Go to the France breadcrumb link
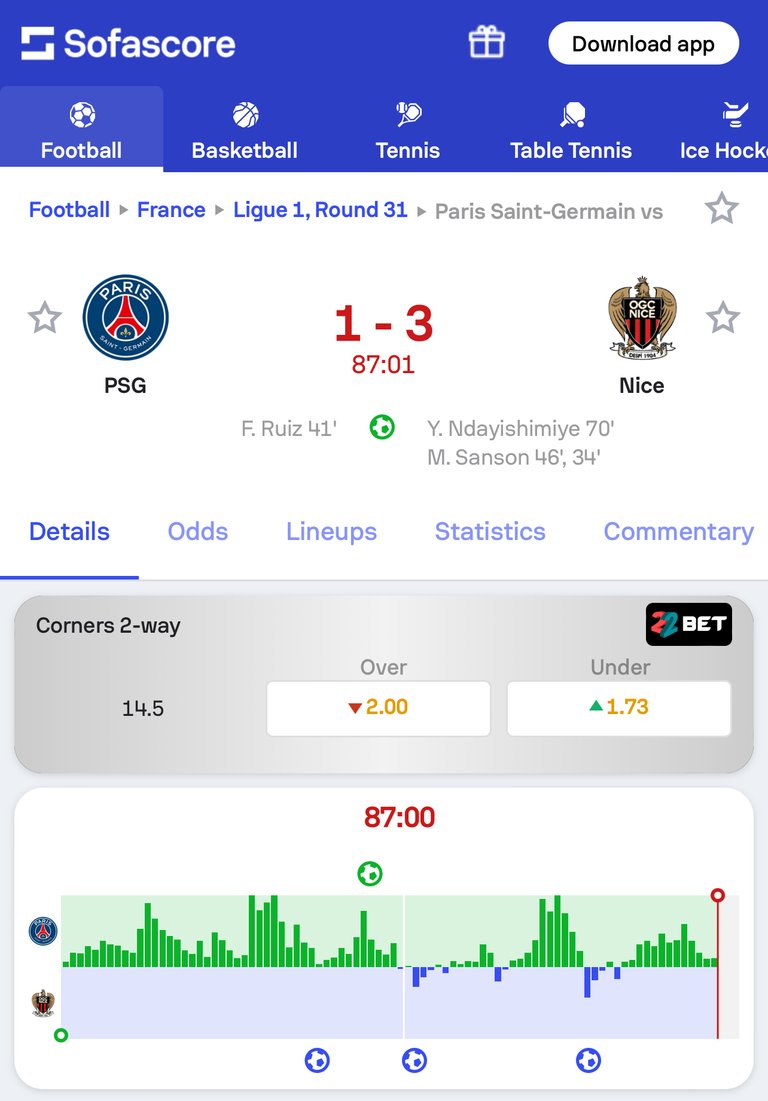 pos(171,210)
